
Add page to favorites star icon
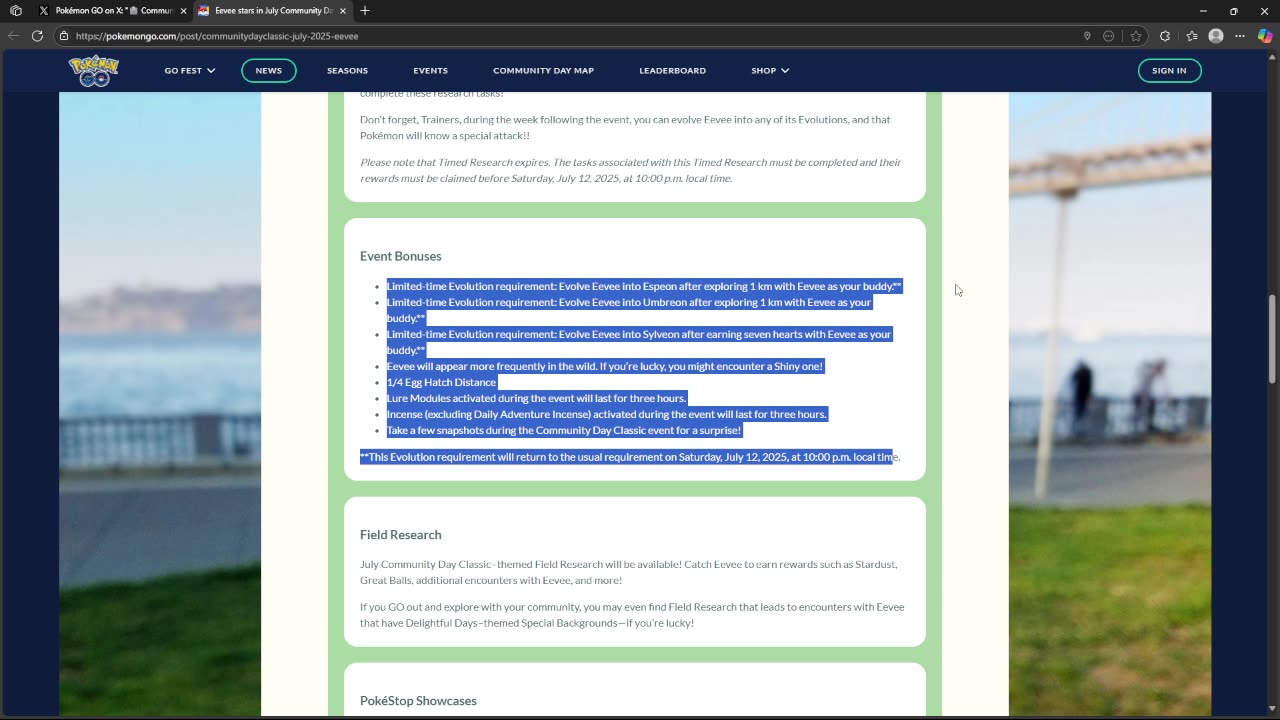1136,36
